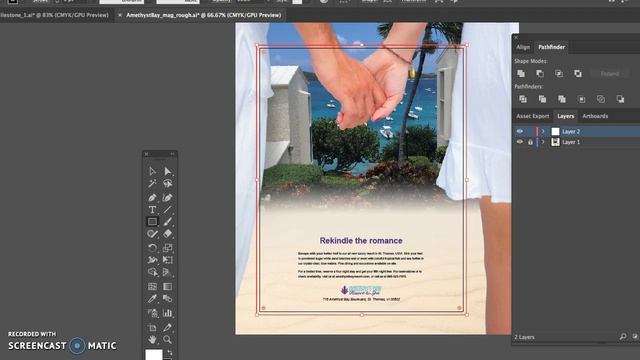Viewport: 640px width, 360px height.
Task: Expand Layer 2 contents arrow
Action: (x=543, y=131)
